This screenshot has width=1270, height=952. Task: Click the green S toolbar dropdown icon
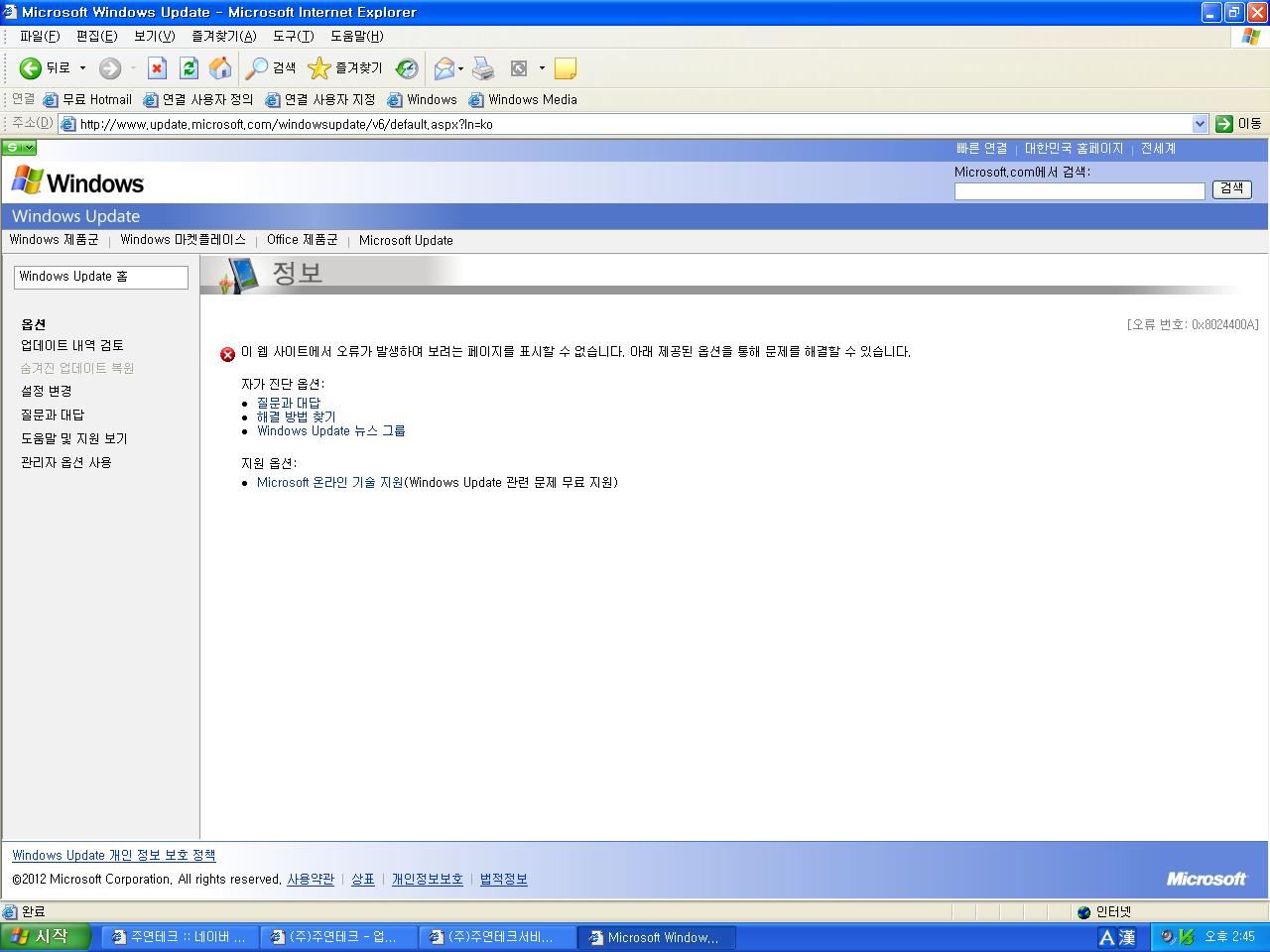(x=19, y=148)
